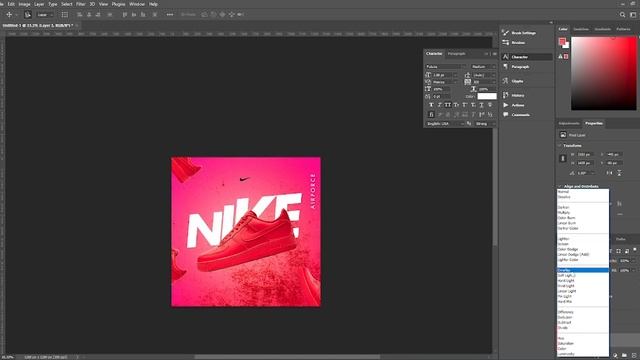Click the flip horizontal icon in Transform
The image size is (640, 360).
pyautogui.click(x=609, y=173)
